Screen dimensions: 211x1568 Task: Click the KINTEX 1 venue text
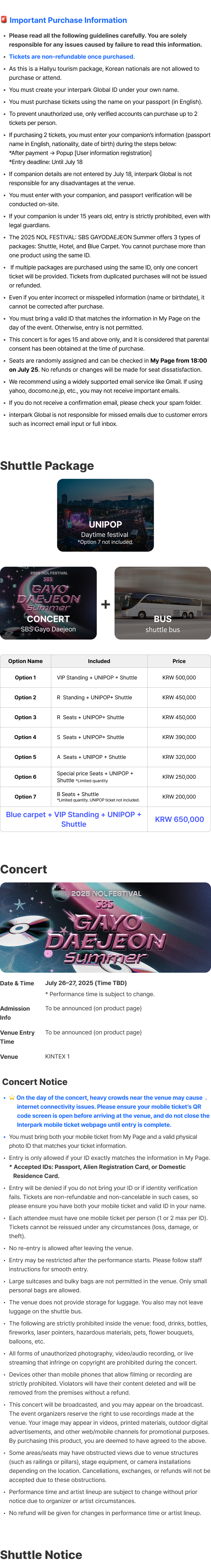[57, 1057]
